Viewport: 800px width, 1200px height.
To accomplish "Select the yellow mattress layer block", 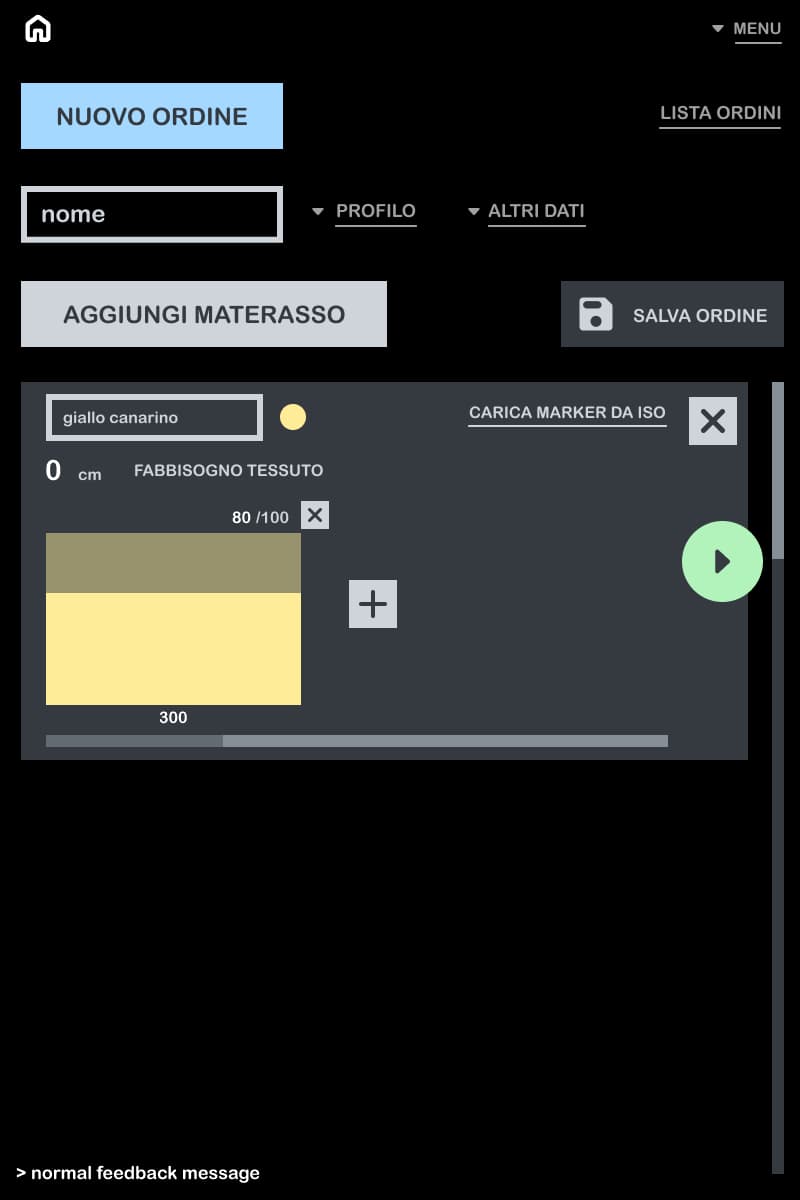I will pyautogui.click(x=173, y=649).
